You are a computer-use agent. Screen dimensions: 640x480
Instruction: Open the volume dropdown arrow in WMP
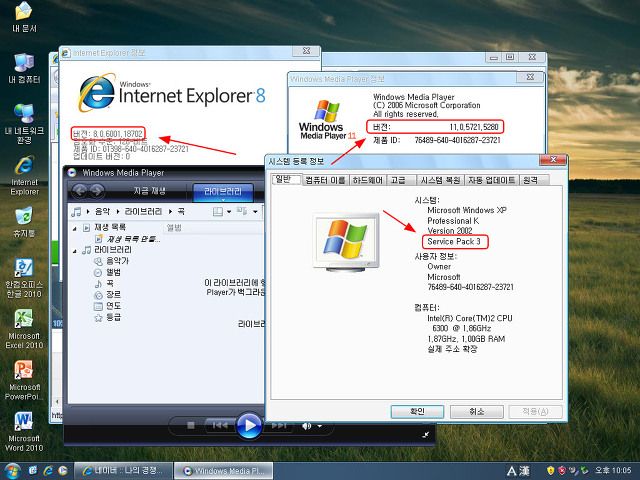point(320,426)
